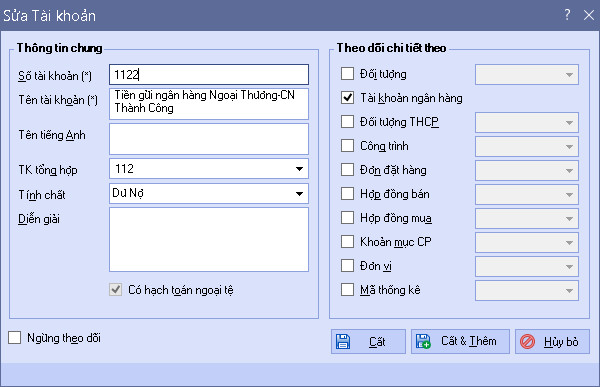Click the Số tài khoản field
The height and width of the screenshot is (387, 600).
tap(209, 74)
